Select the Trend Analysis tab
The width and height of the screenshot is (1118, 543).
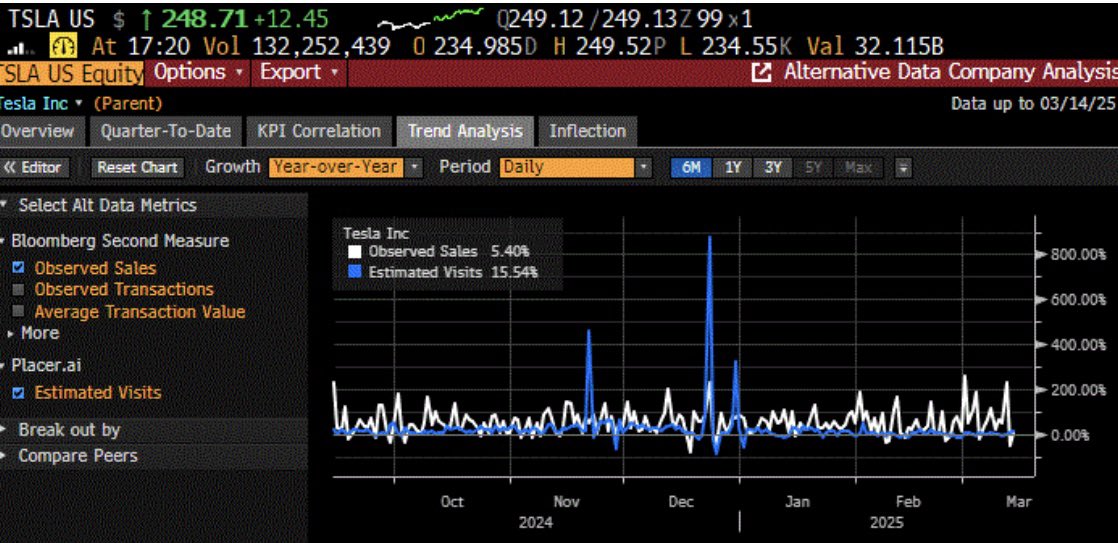pos(465,132)
